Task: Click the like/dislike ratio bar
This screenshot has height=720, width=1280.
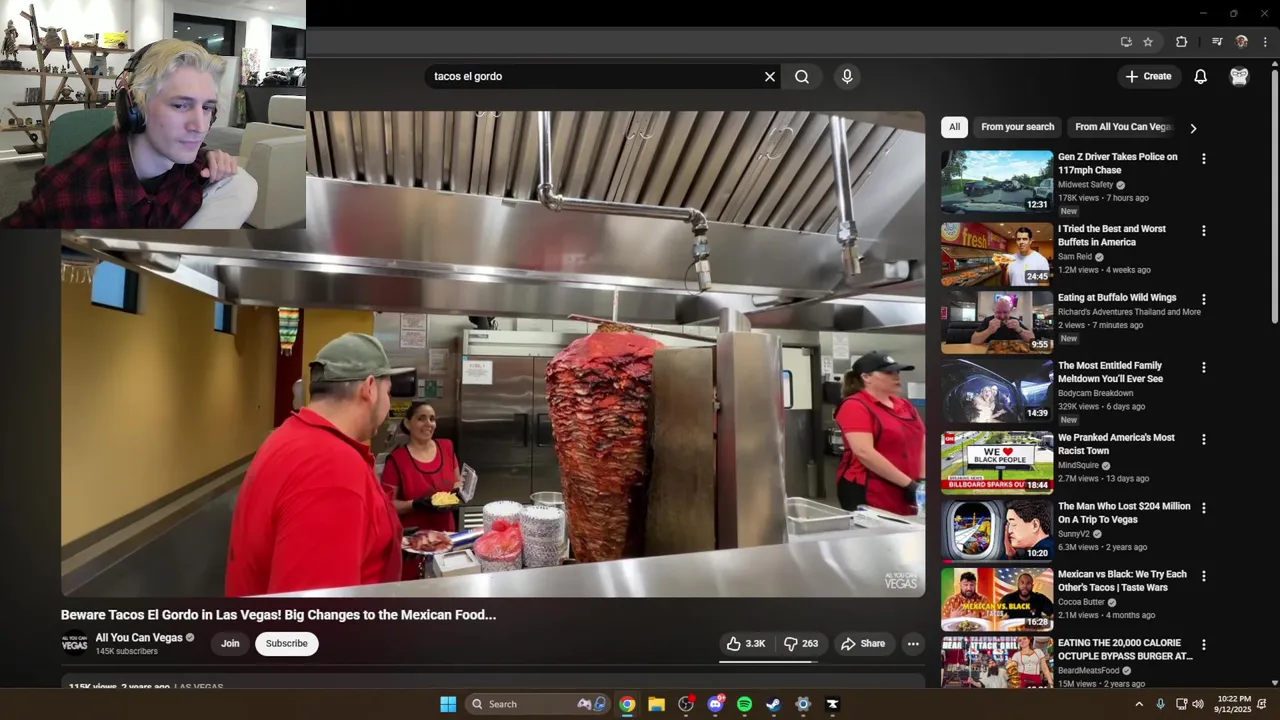Action: [768, 661]
